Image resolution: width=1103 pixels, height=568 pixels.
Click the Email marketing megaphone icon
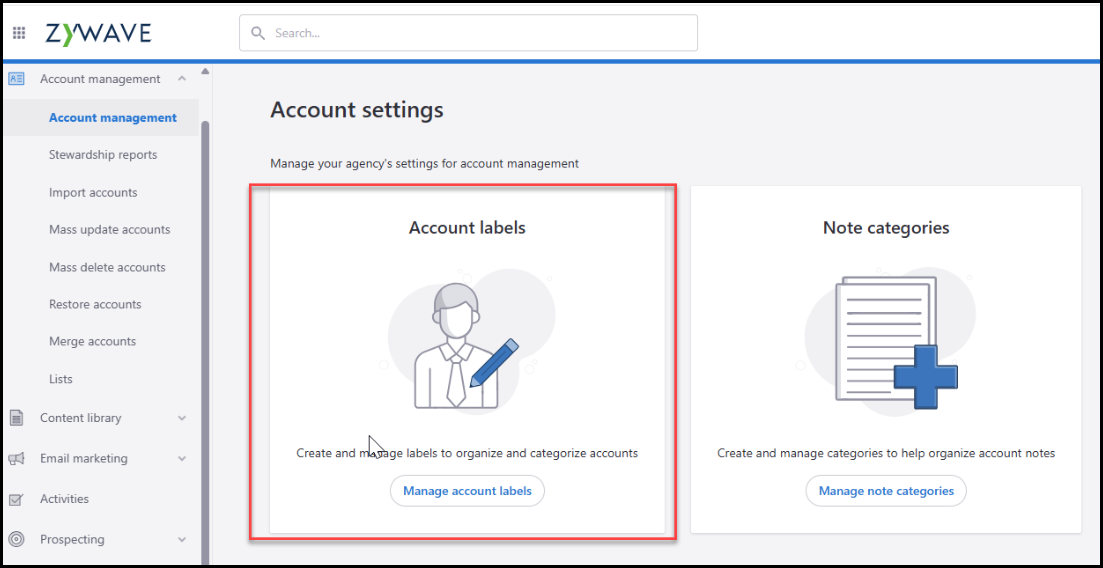click(16, 459)
